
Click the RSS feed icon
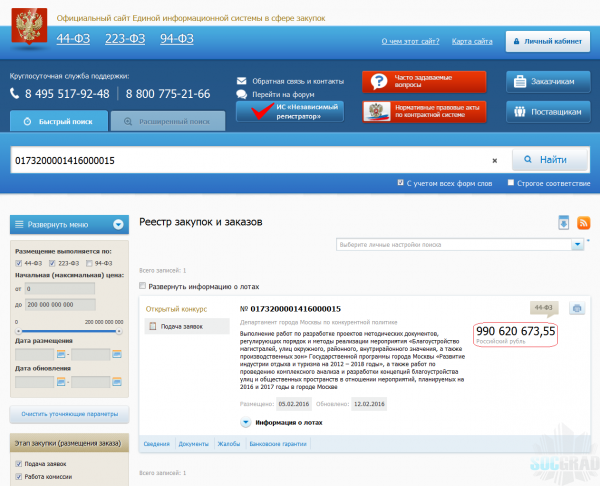pos(583,222)
